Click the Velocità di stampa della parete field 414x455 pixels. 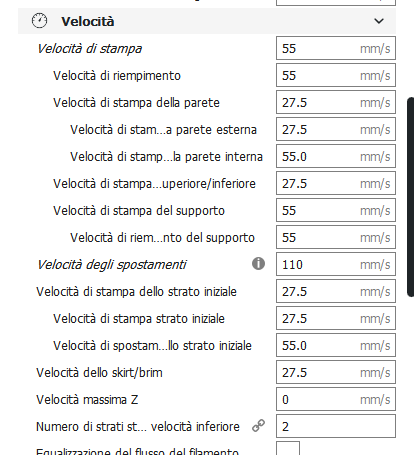tap(336, 102)
